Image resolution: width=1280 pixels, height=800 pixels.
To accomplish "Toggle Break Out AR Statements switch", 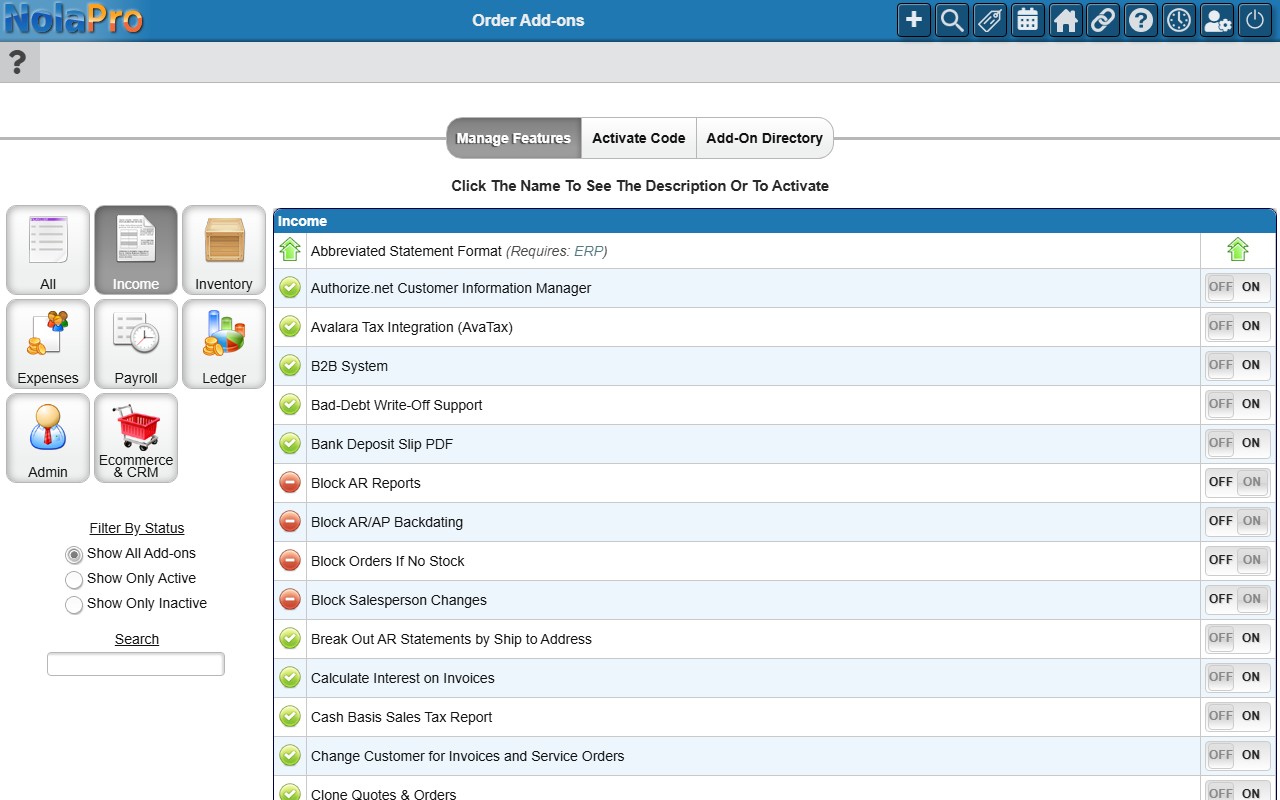I will (x=1238, y=638).
